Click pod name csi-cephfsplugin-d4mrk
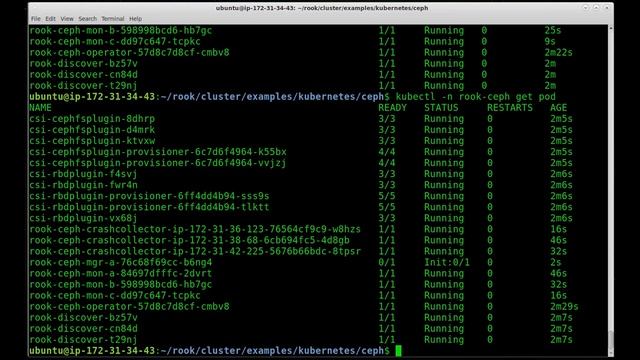 tap(92, 130)
